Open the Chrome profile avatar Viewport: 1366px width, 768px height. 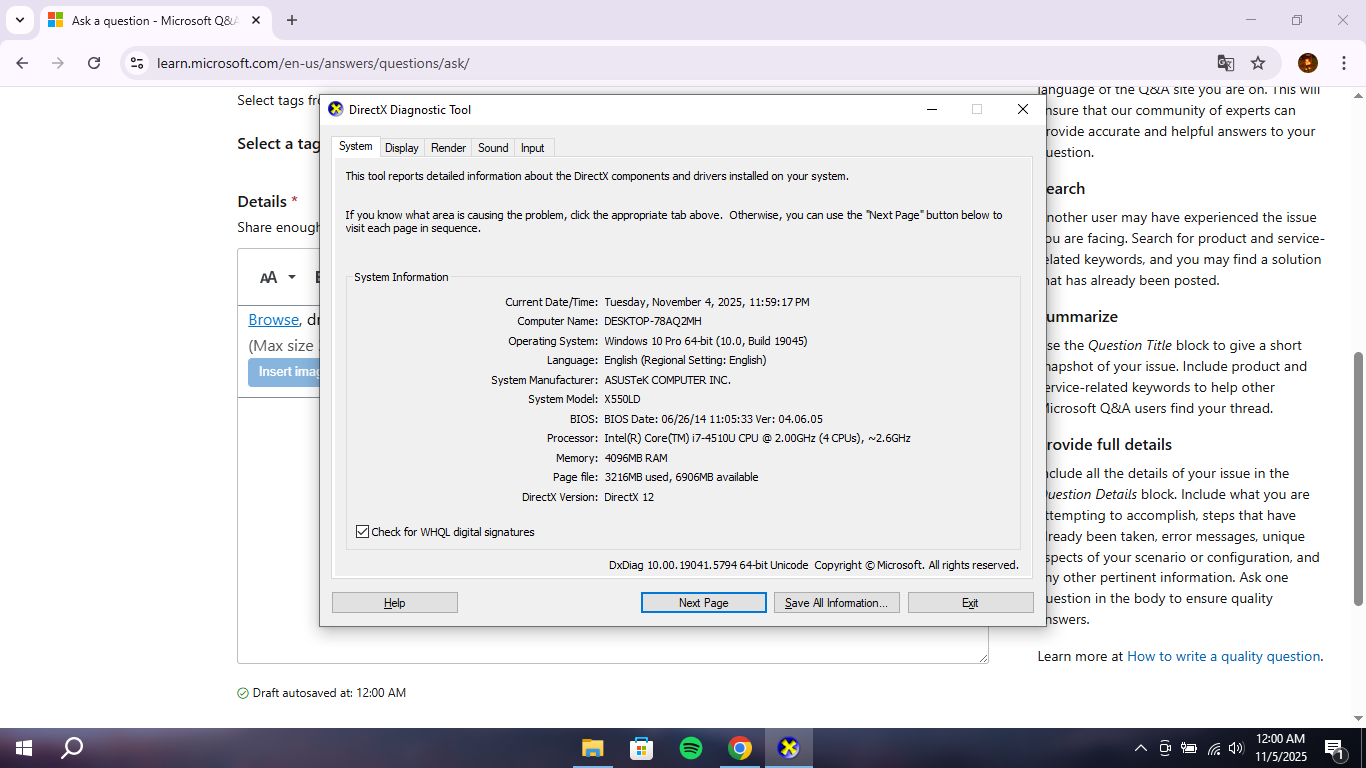[x=1308, y=63]
